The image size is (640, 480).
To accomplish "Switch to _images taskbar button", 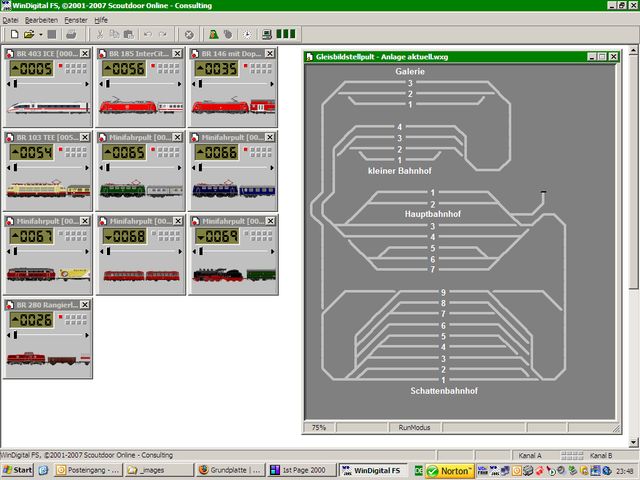I will (158, 470).
